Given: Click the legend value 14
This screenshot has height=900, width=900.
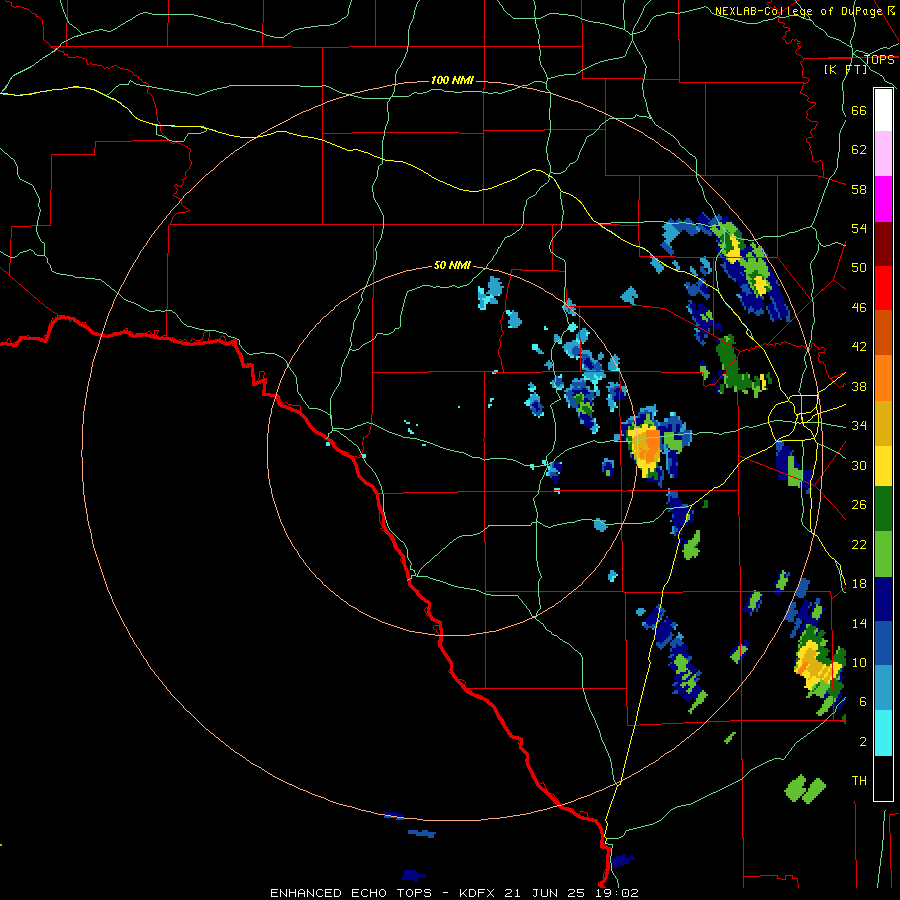Looking at the screenshot, I should click(859, 623).
